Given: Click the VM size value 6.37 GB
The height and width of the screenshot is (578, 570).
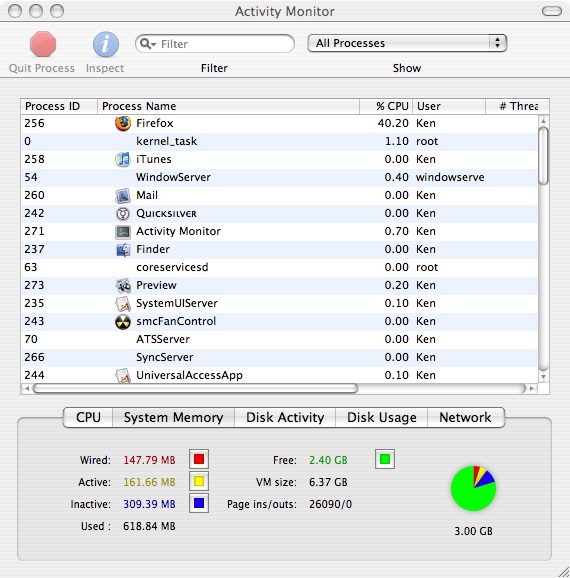Looking at the screenshot, I should (328, 482).
